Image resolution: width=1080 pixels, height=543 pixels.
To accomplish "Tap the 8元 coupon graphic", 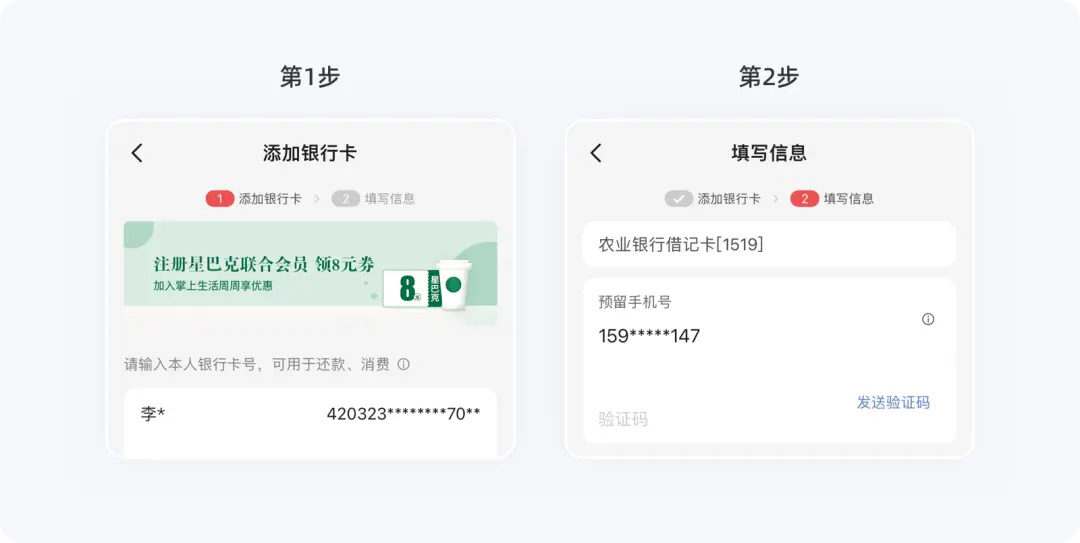I will point(412,288).
